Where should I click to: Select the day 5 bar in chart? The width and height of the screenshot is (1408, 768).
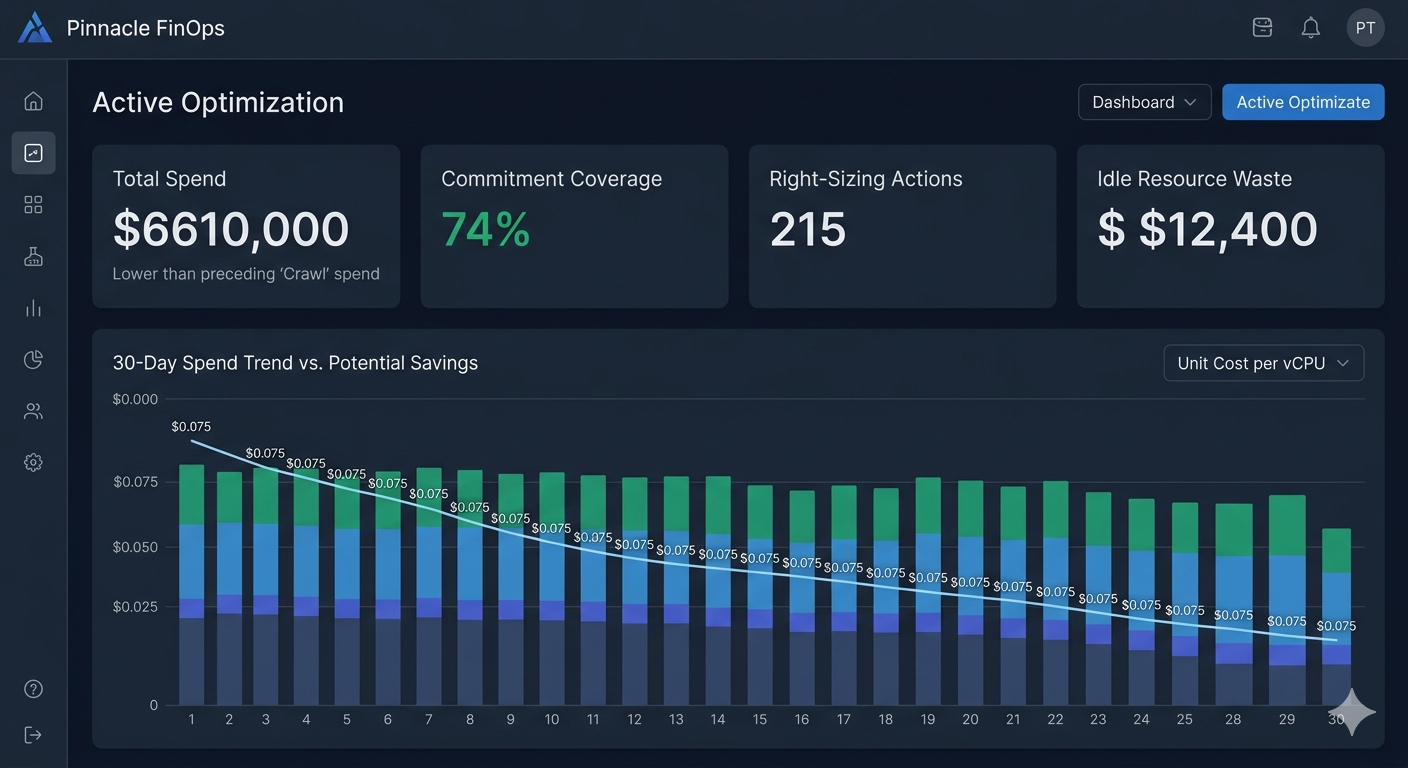coord(347,588)
